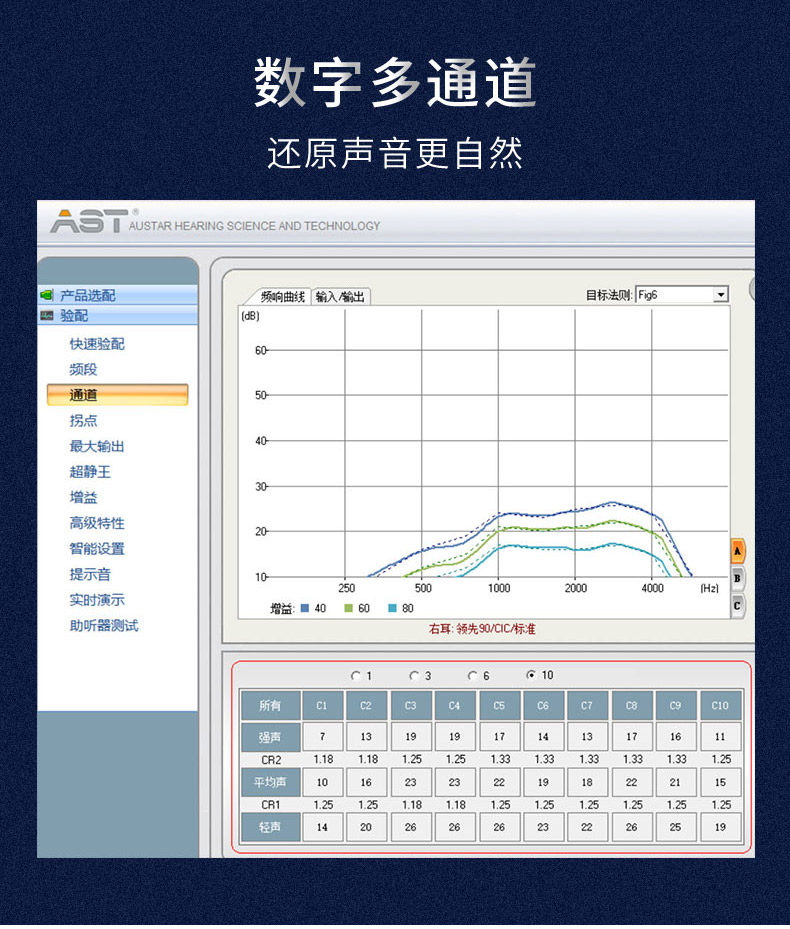790x929 pixels.
Task: Select channel C5 header
Action: coord(499,705)
